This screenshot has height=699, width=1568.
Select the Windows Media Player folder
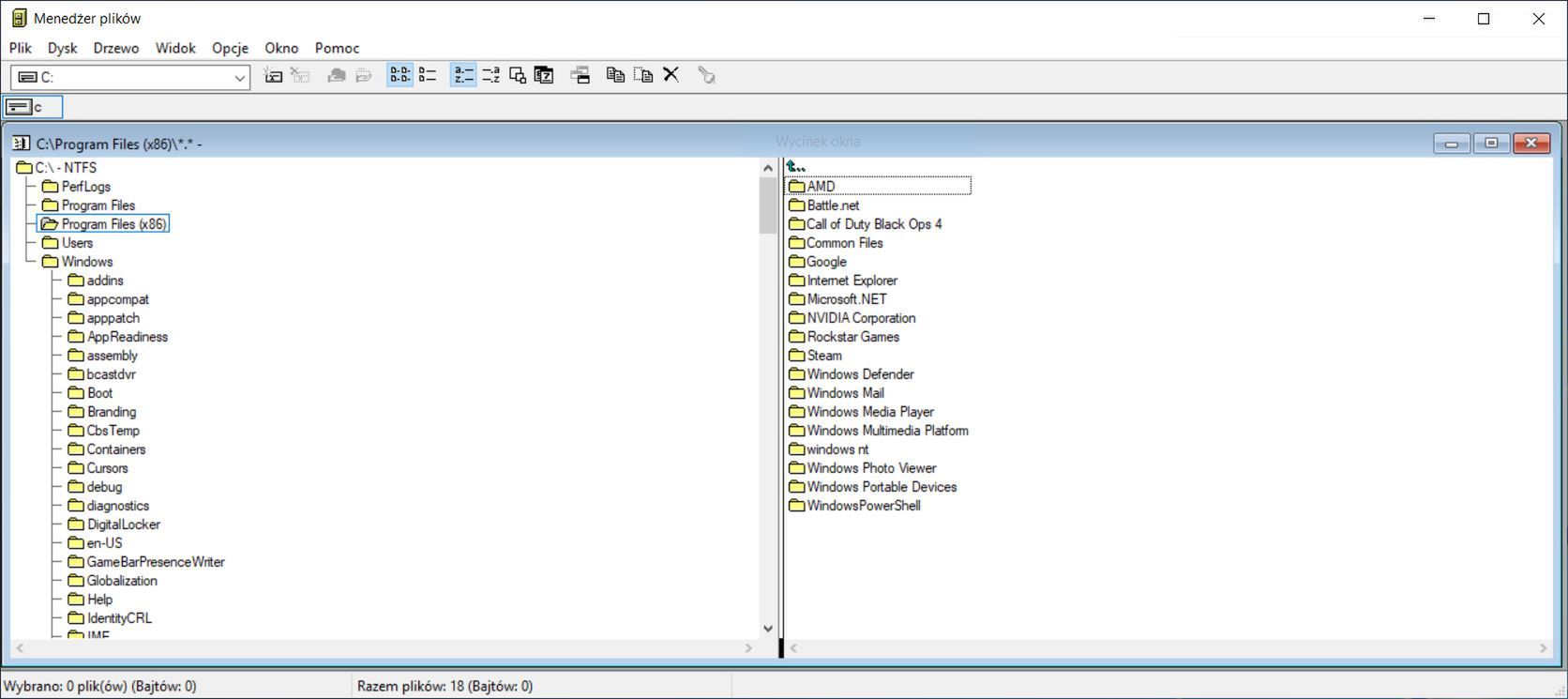861,412
